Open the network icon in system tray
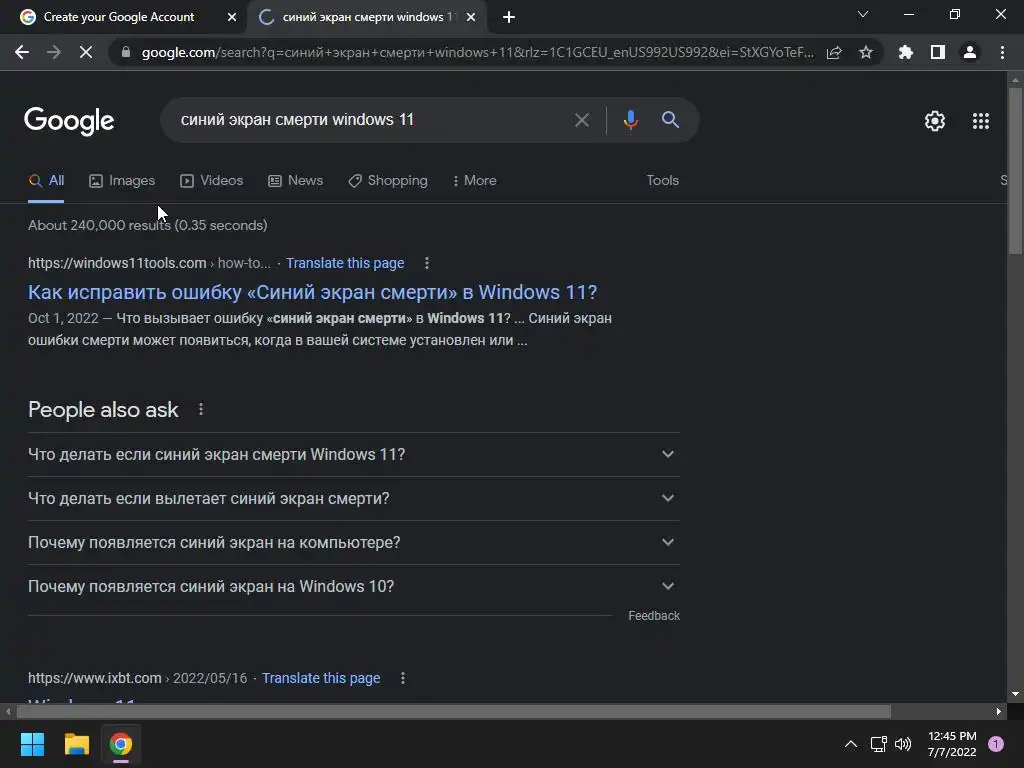 click(x=878, y=744)
